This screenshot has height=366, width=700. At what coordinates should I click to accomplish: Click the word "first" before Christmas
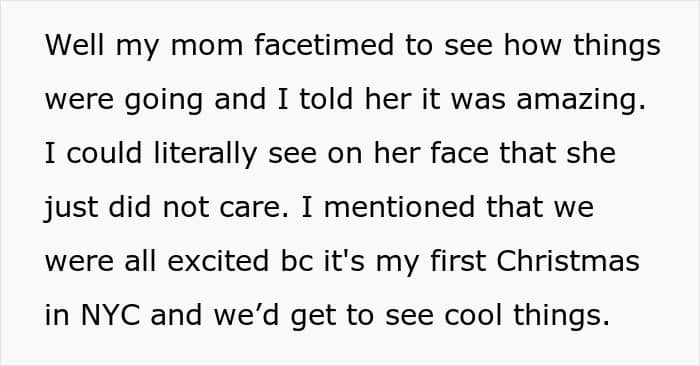458,261
